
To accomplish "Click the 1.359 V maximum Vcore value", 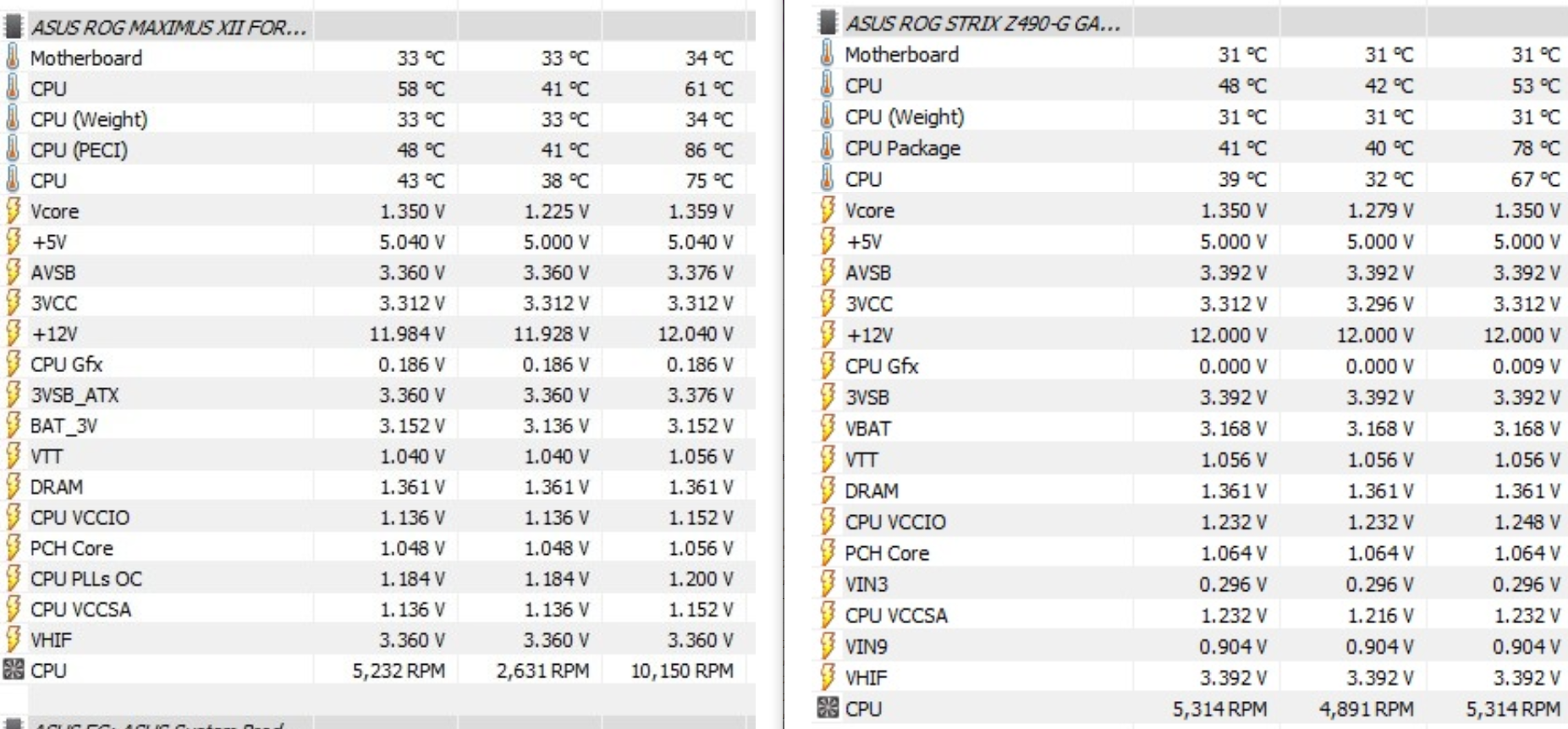I will (701, 211).
